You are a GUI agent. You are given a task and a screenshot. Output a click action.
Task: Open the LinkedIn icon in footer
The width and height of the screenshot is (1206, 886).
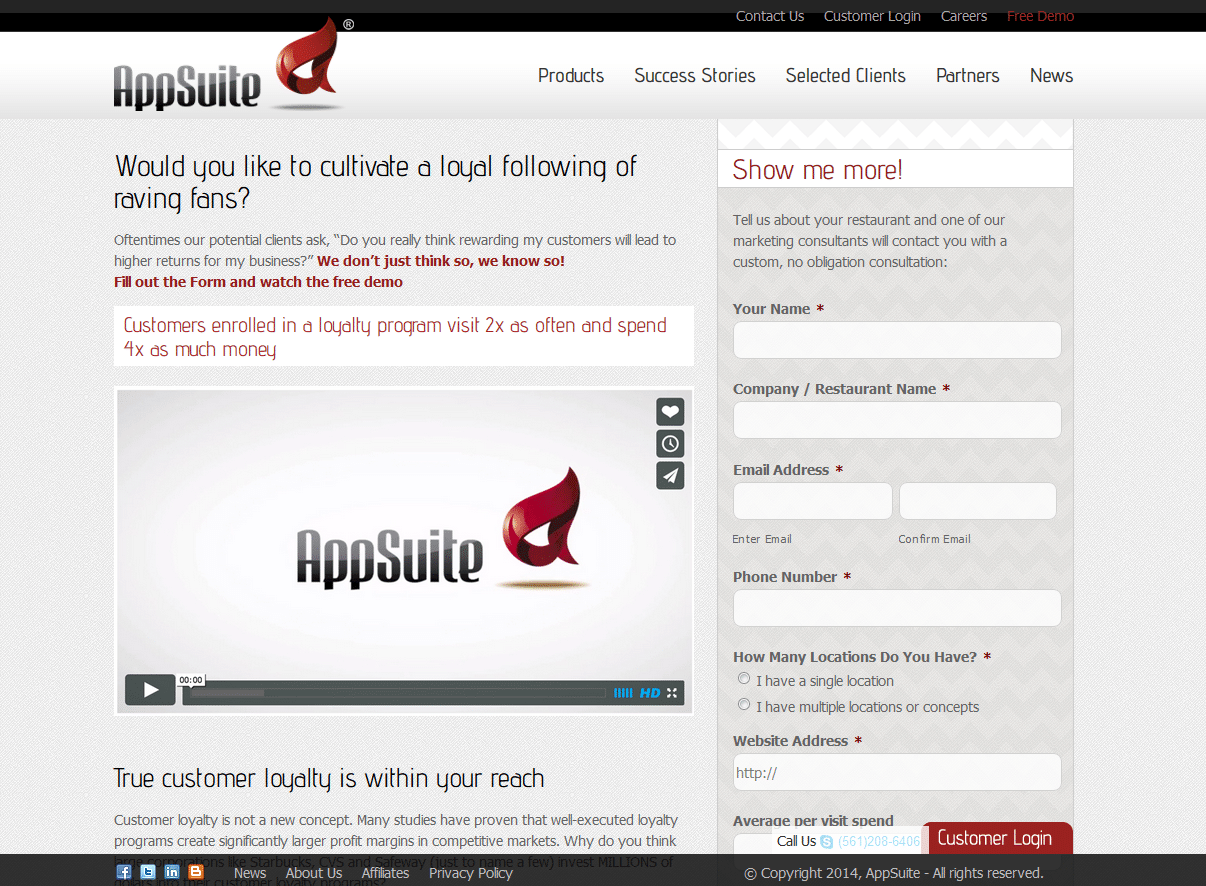(172, 872)
